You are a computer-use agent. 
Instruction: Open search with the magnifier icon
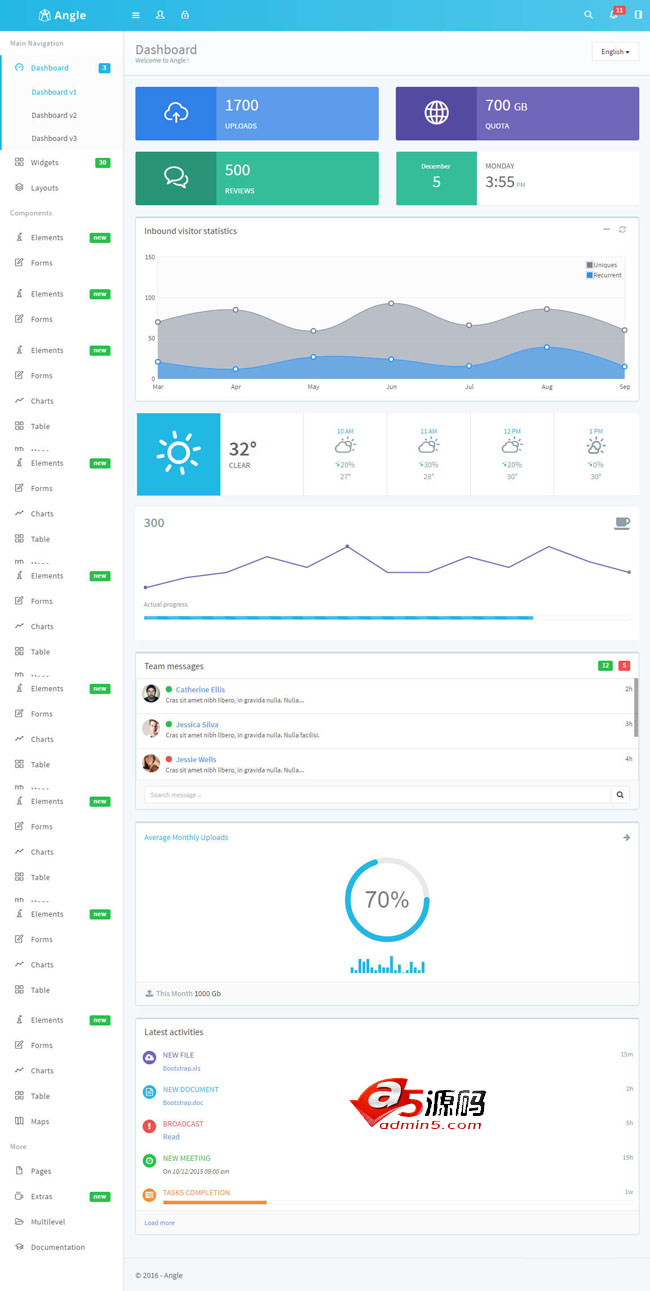[588, 15]
